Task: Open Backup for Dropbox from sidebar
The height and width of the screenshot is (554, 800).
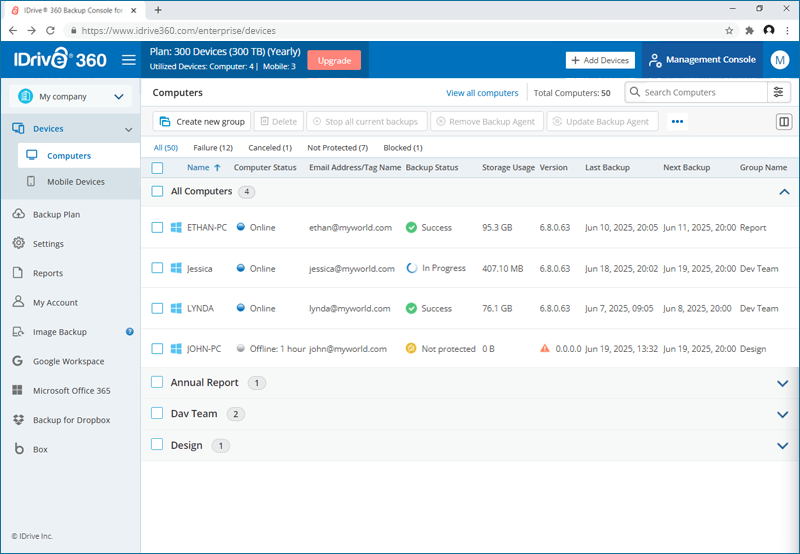Action: [70, 420]
